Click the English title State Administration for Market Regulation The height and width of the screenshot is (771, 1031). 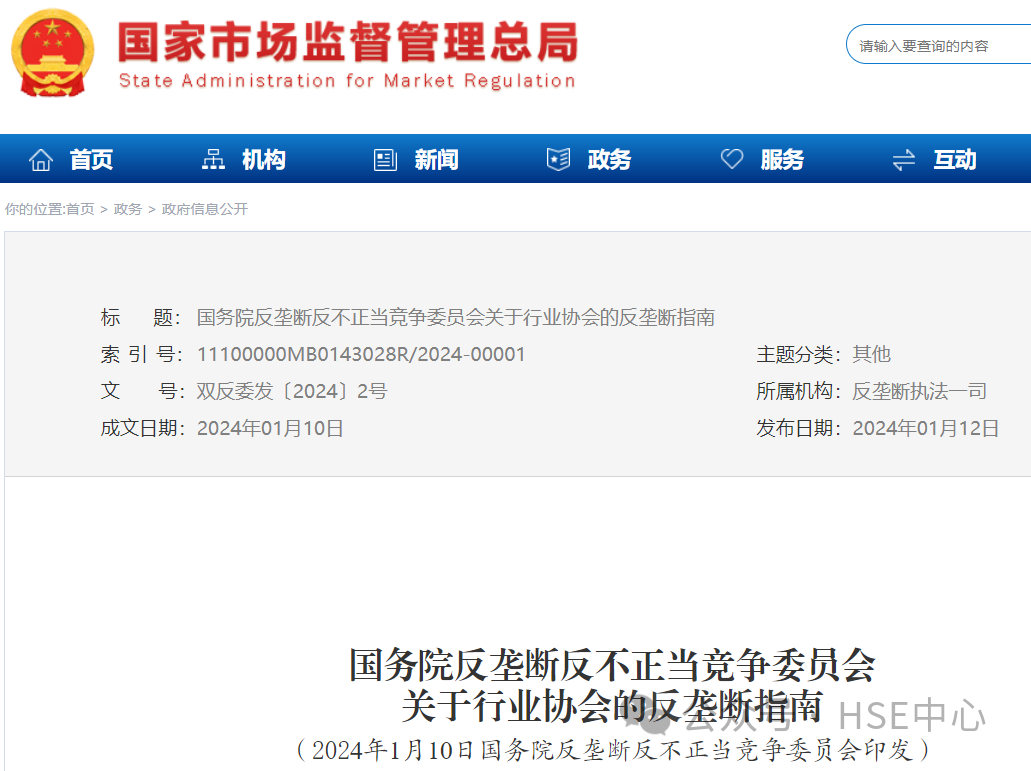347,81
